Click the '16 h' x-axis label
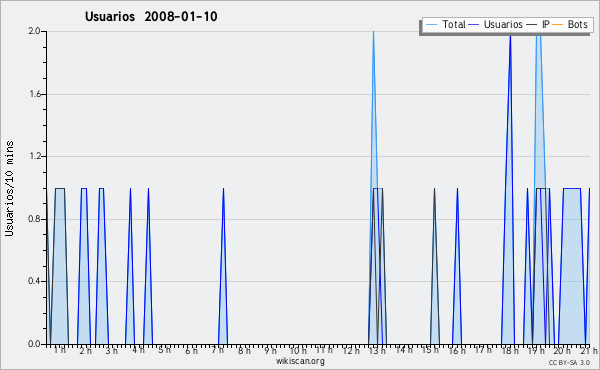This screenshot has width=600, height=370. pyautogui.click(x=457, y=350)
